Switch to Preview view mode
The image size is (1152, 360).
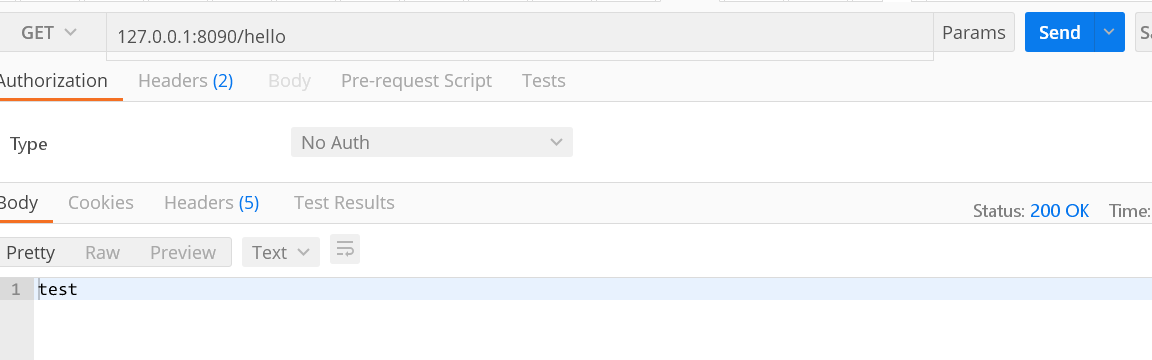tap(183, 253)
